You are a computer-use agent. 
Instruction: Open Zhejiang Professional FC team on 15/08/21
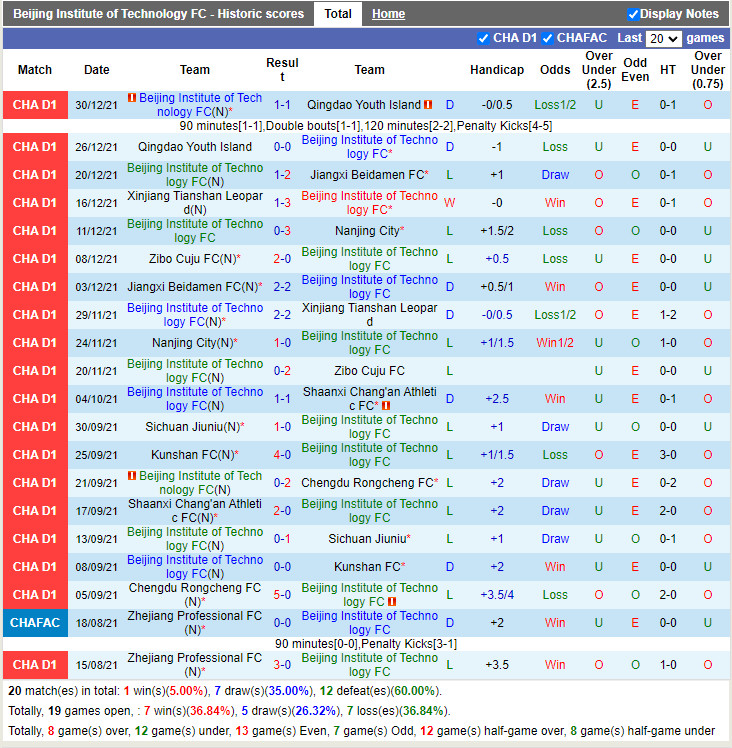tap(195, 665)
